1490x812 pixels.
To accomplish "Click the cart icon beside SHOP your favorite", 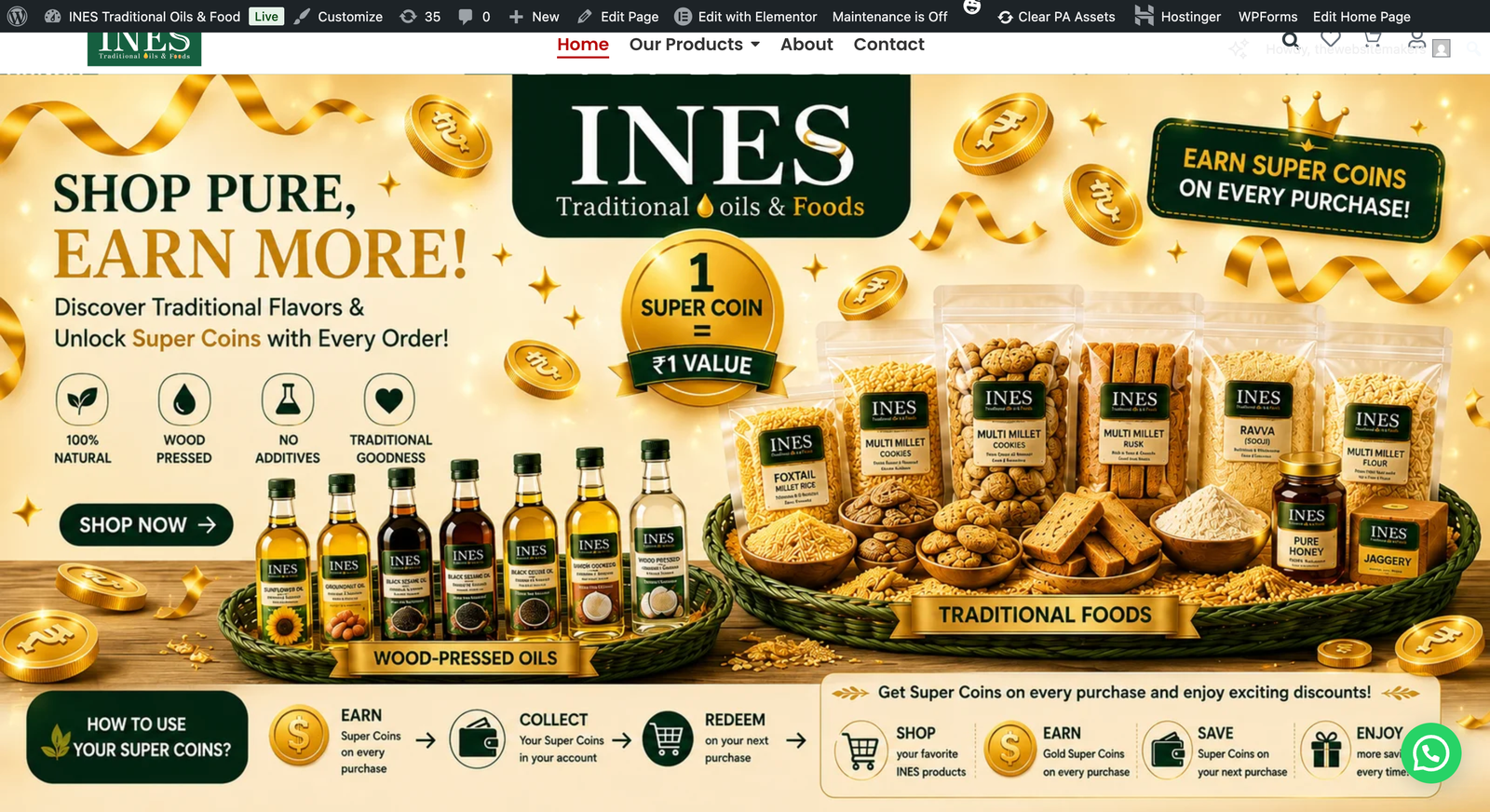I will pyautogui.click(x=861, y=750).
